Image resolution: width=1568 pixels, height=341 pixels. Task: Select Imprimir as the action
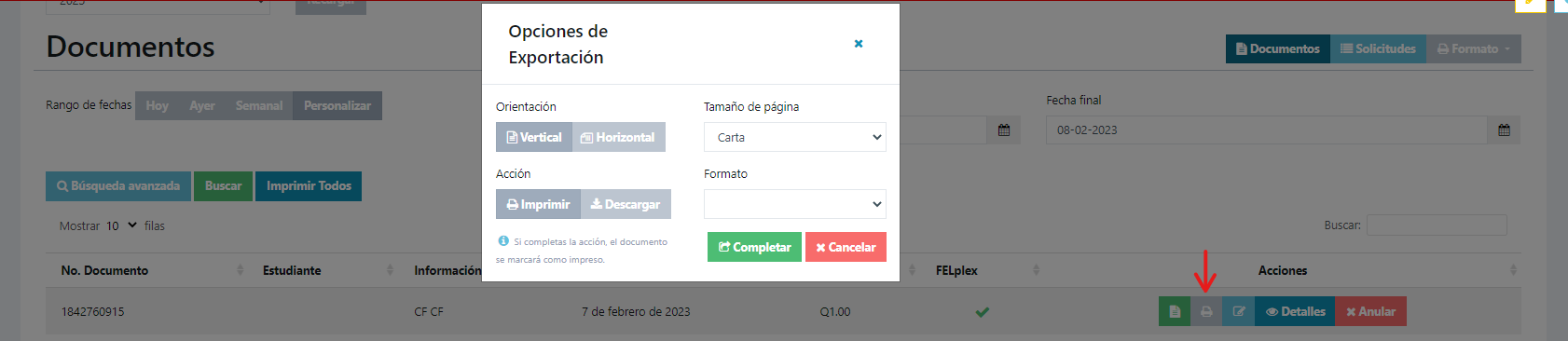(538, 204)
